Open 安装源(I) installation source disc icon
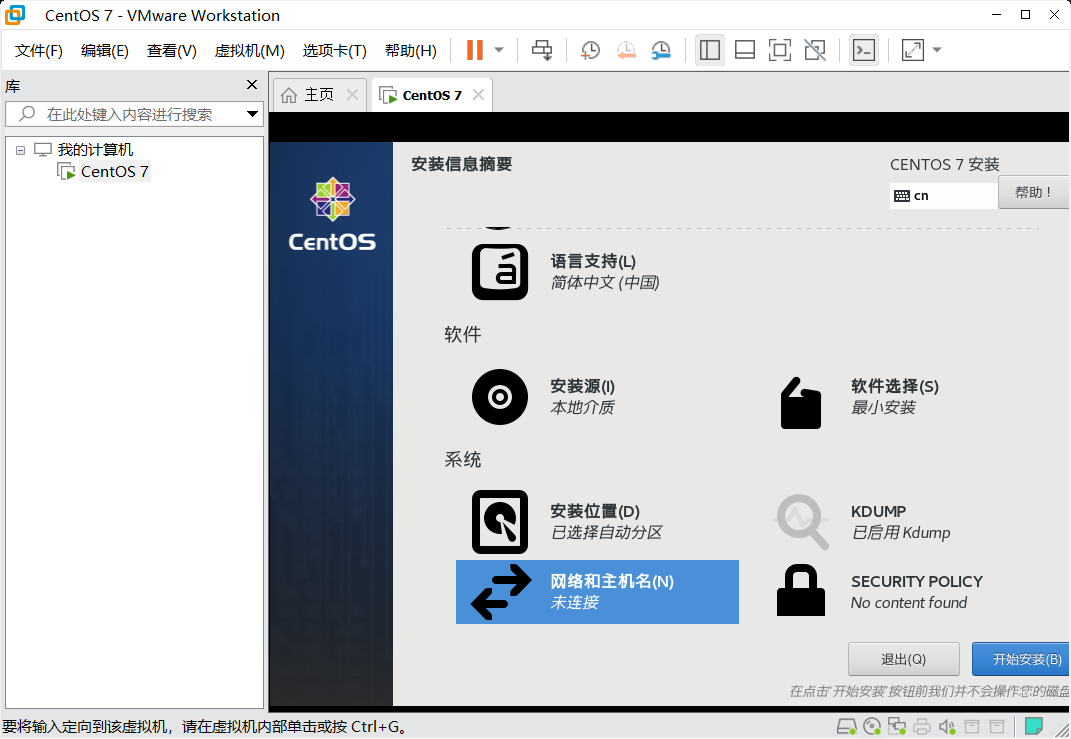The image size is (1071, 739). point(500,397)
